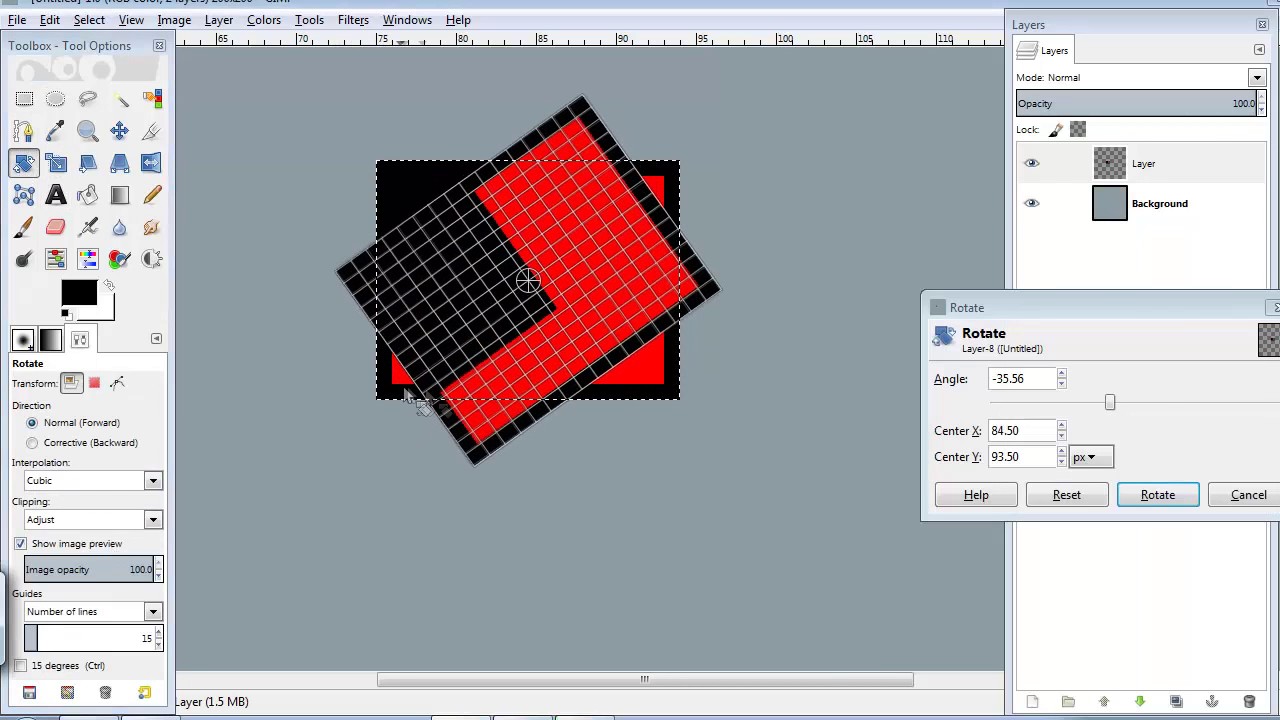Select Normal (Forward) direction
This screenshot has height=720, width=1280.
pyautogui.click(x=32, y=423)
